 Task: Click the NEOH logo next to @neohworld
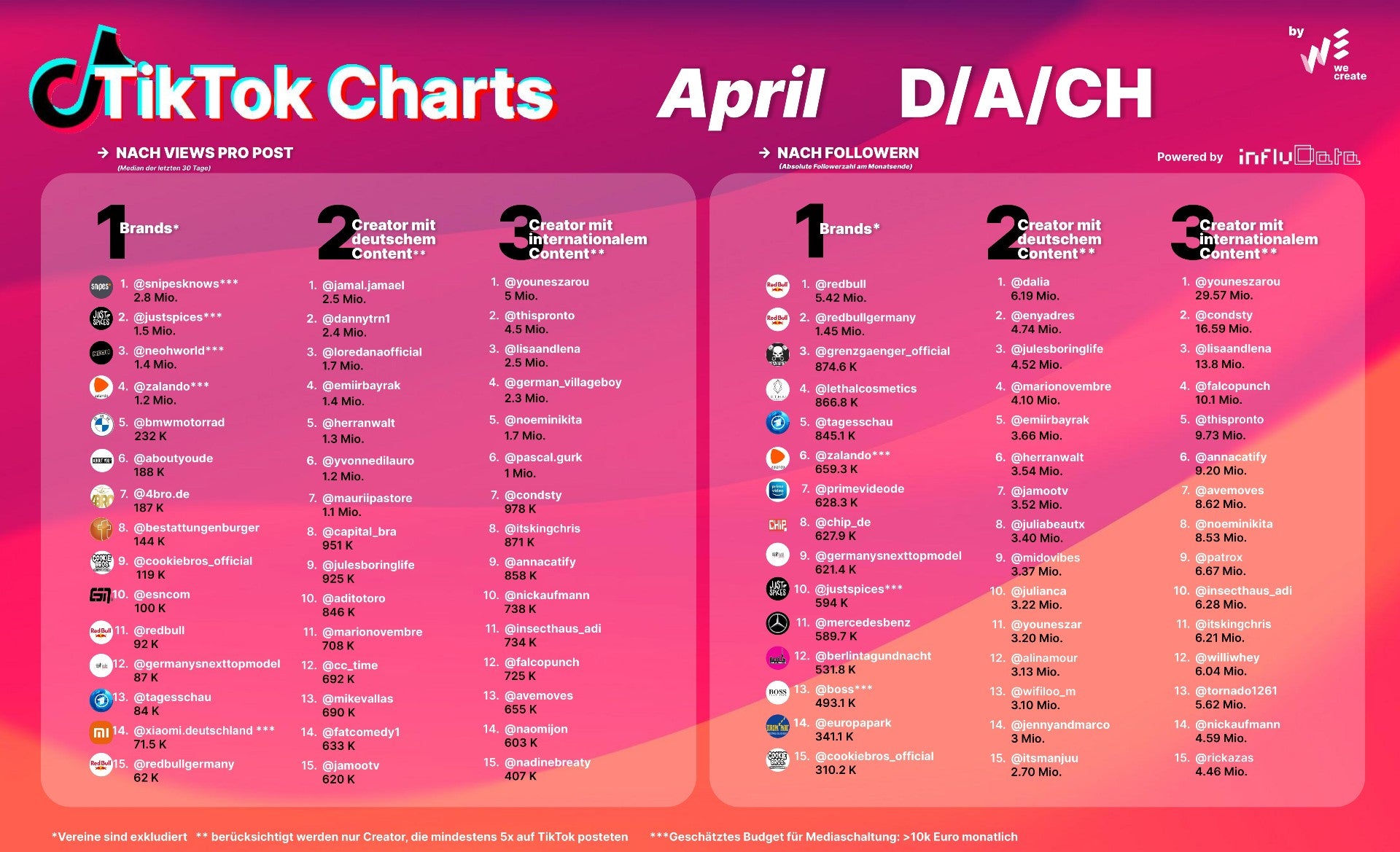click(x=101, y=353)
